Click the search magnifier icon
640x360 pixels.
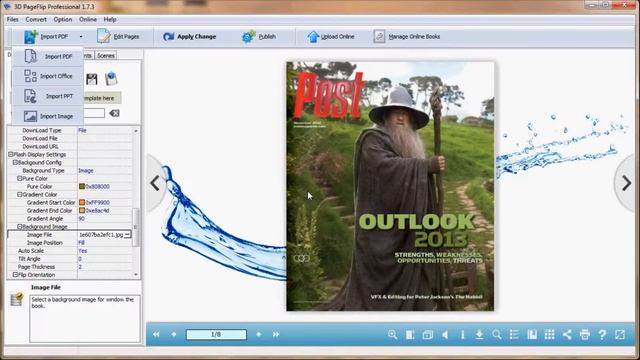tap(497, 335)
